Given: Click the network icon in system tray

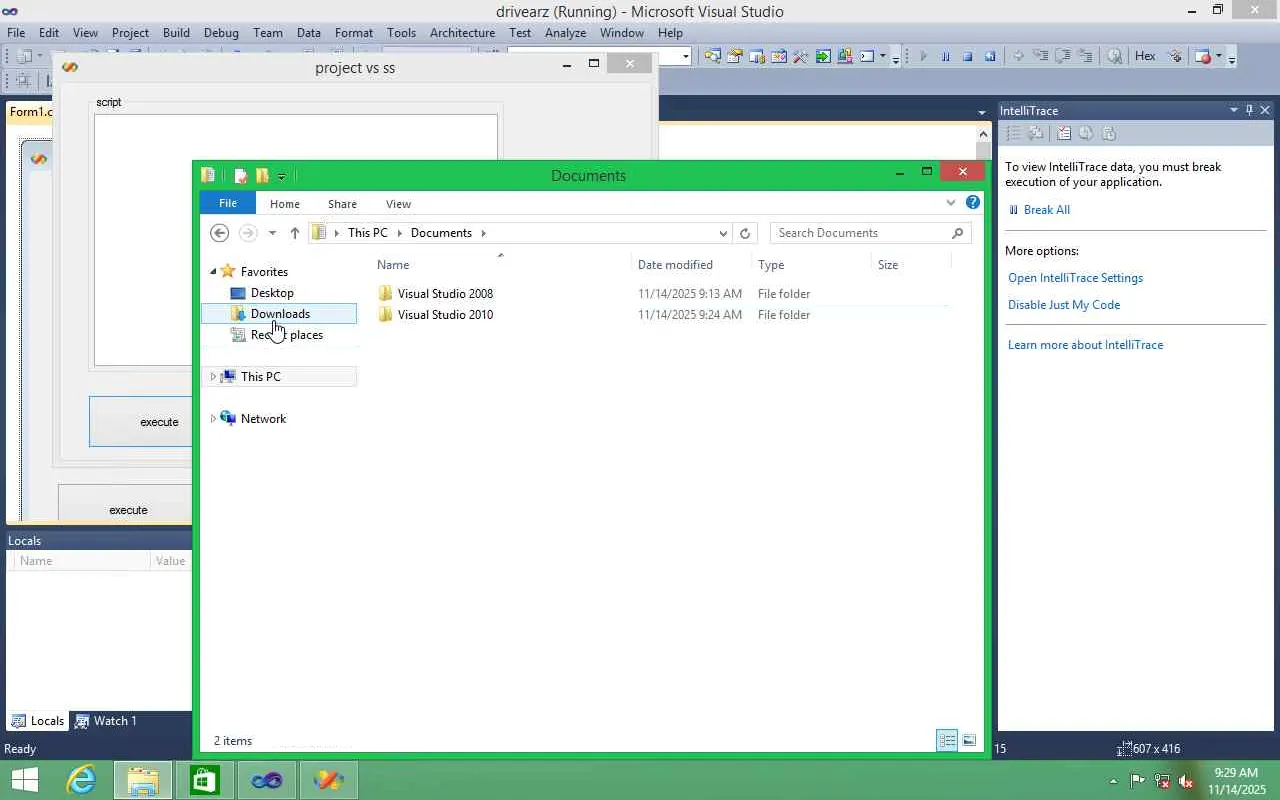Looking at the screenshot, I should (1162, 781).
